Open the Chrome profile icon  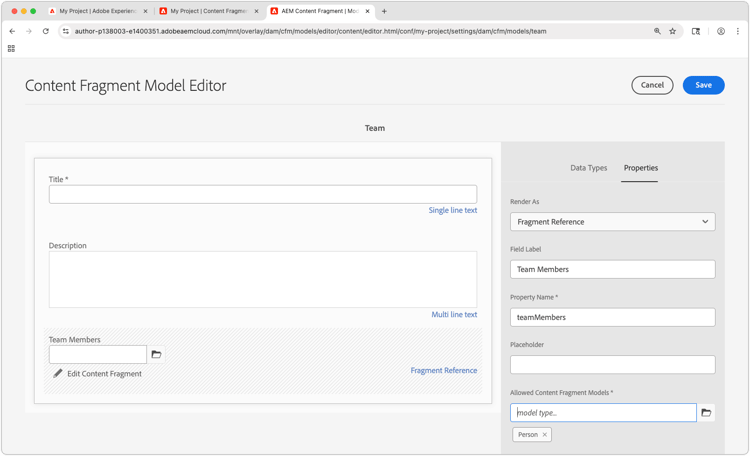click(720, 31)
